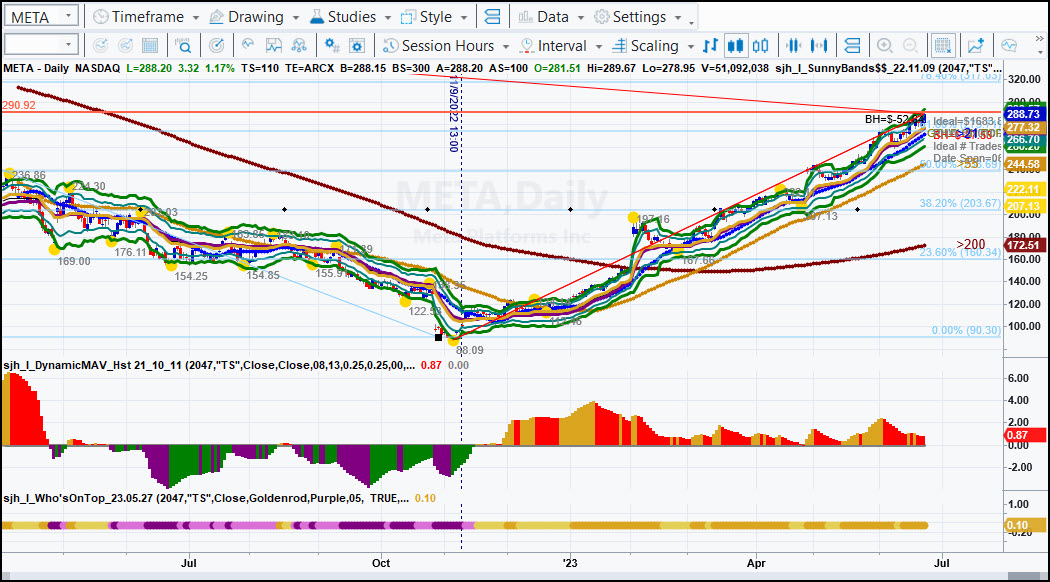The height and width of the screenshot is (582, 1050).
Task: Click the '23 year label on time axis
Action: 570,563
